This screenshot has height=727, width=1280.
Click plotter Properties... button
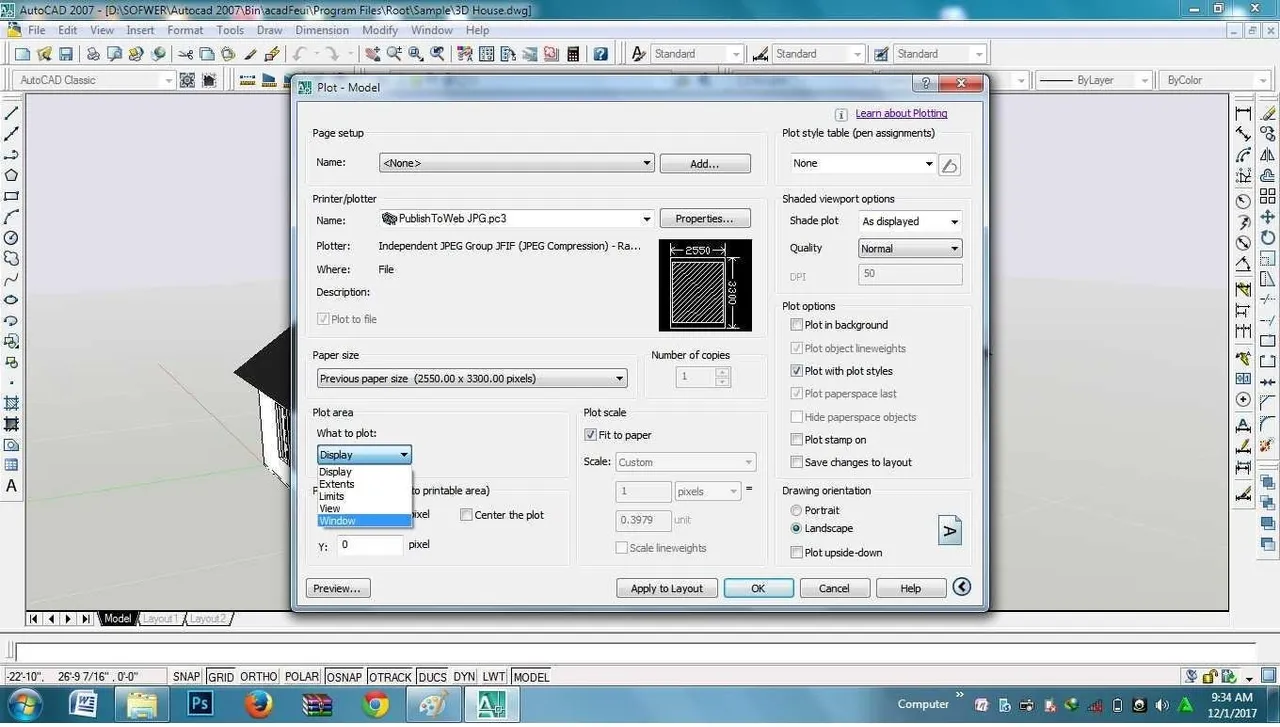tap(704, 219)
